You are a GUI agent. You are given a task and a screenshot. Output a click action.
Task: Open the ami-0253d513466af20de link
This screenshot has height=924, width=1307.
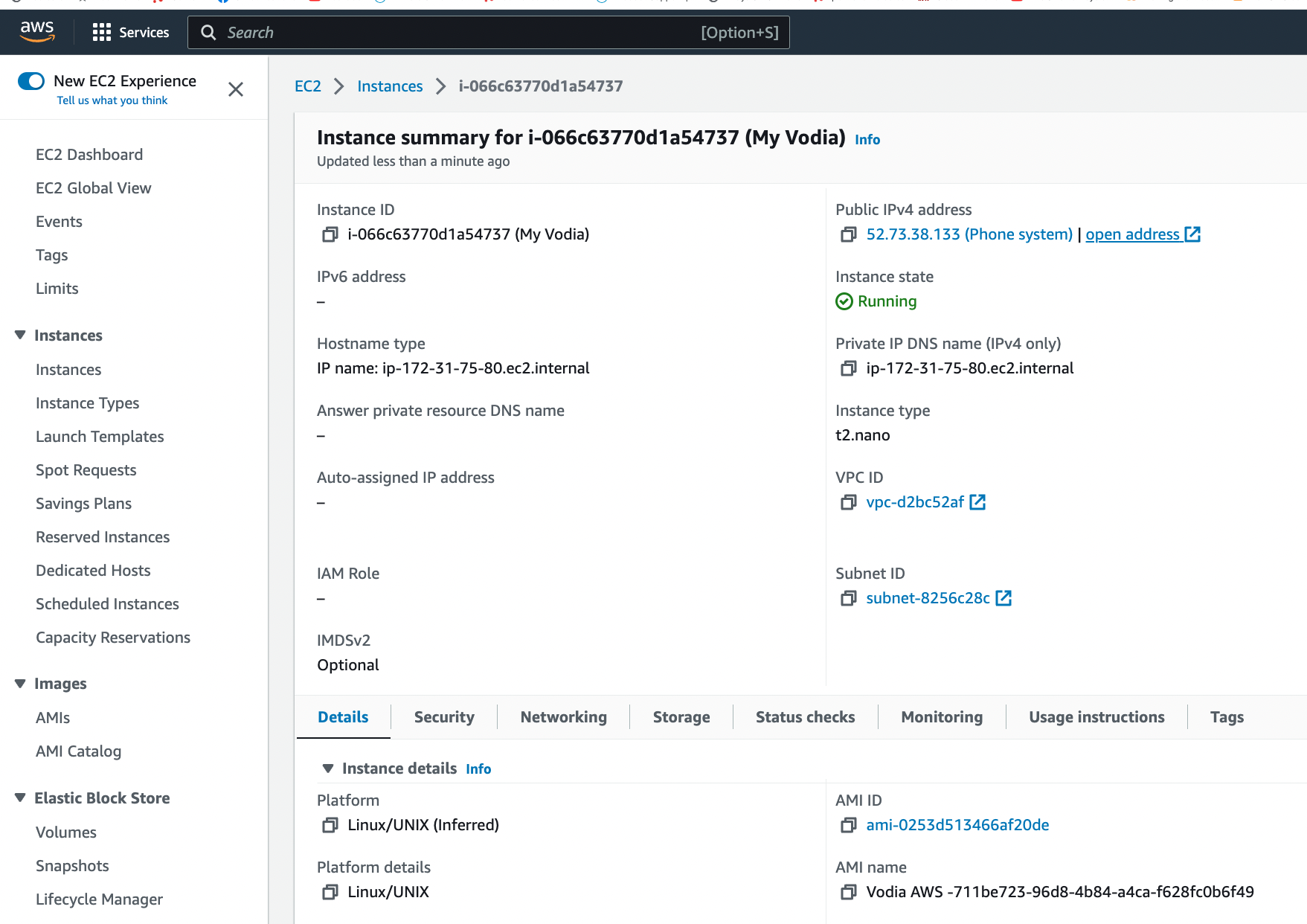pyautogui.click(x=957, y=825)
